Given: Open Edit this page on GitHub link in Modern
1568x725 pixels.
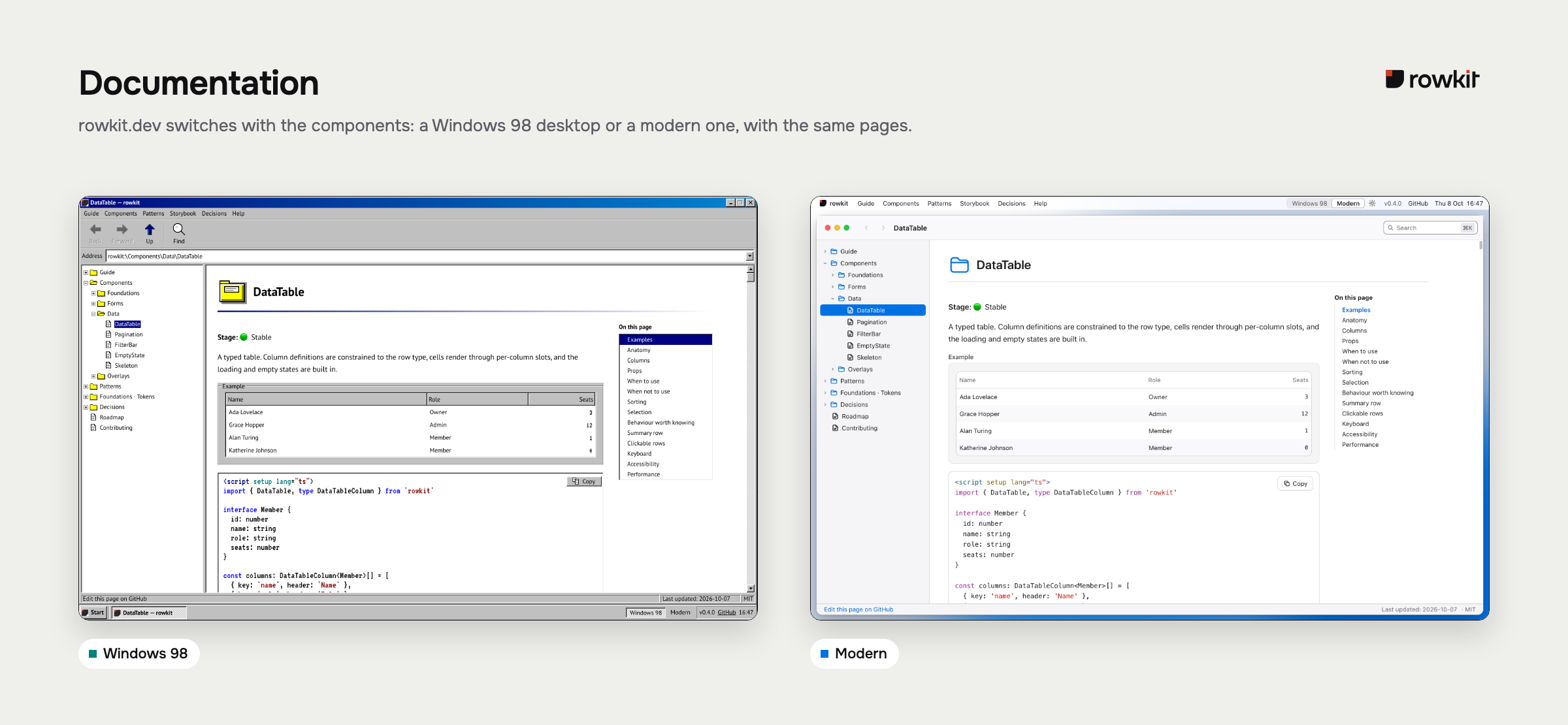Looking at the screenshot, I should point(858,609).
